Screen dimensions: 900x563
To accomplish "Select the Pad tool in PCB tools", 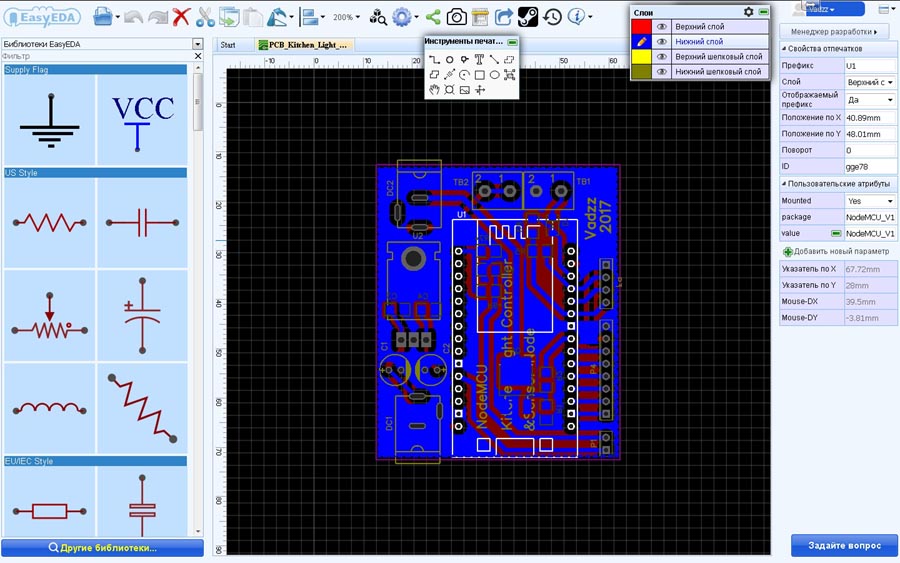I will tap(449, 59).
